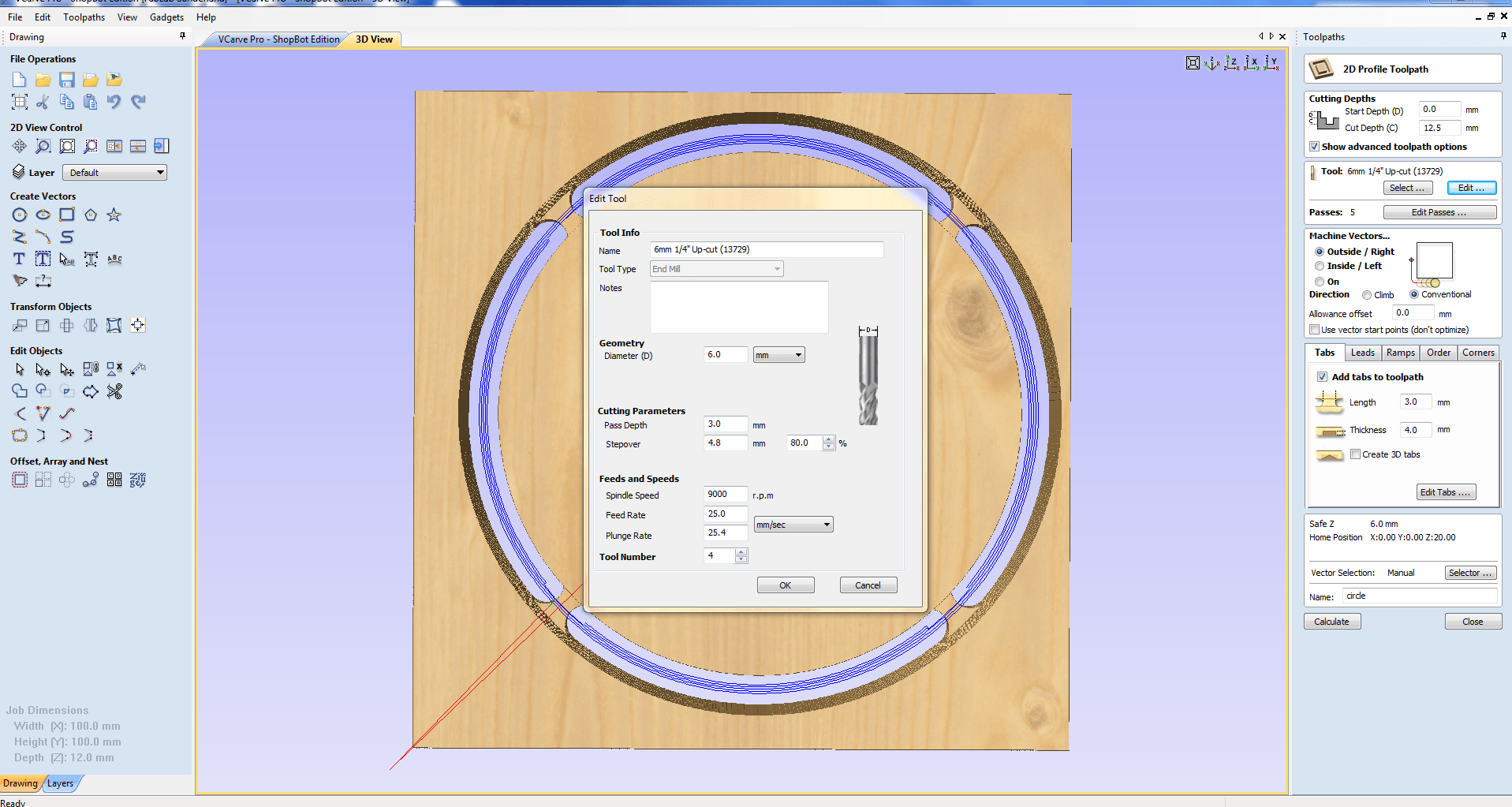This screenshot has height=807, width=1512.
Task: Open the File menu
Action: tap(15, 17)
